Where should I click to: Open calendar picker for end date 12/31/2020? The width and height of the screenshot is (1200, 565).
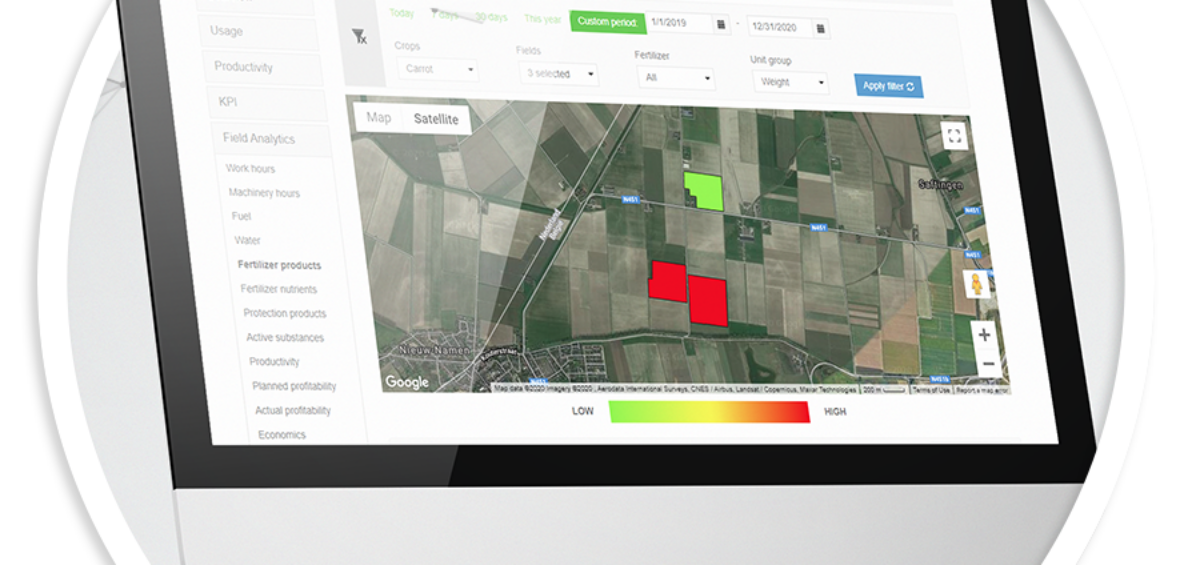tap(821, 29)
